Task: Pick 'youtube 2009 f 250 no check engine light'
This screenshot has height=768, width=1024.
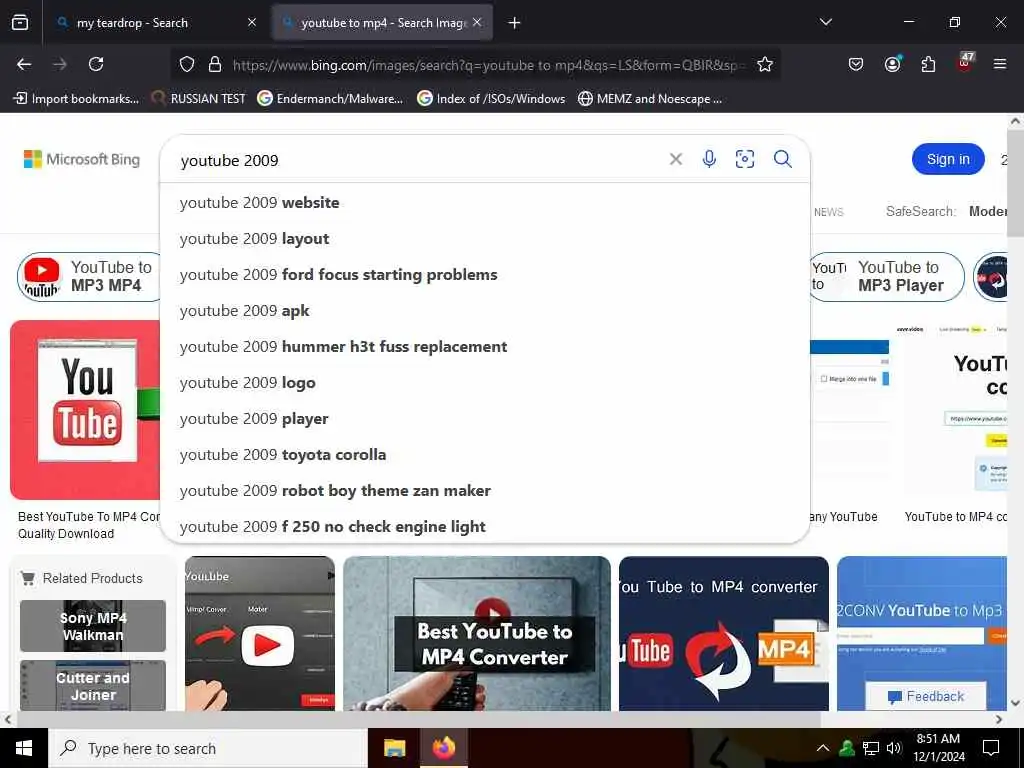Action: pyautogui.click(x=485, y=526)
